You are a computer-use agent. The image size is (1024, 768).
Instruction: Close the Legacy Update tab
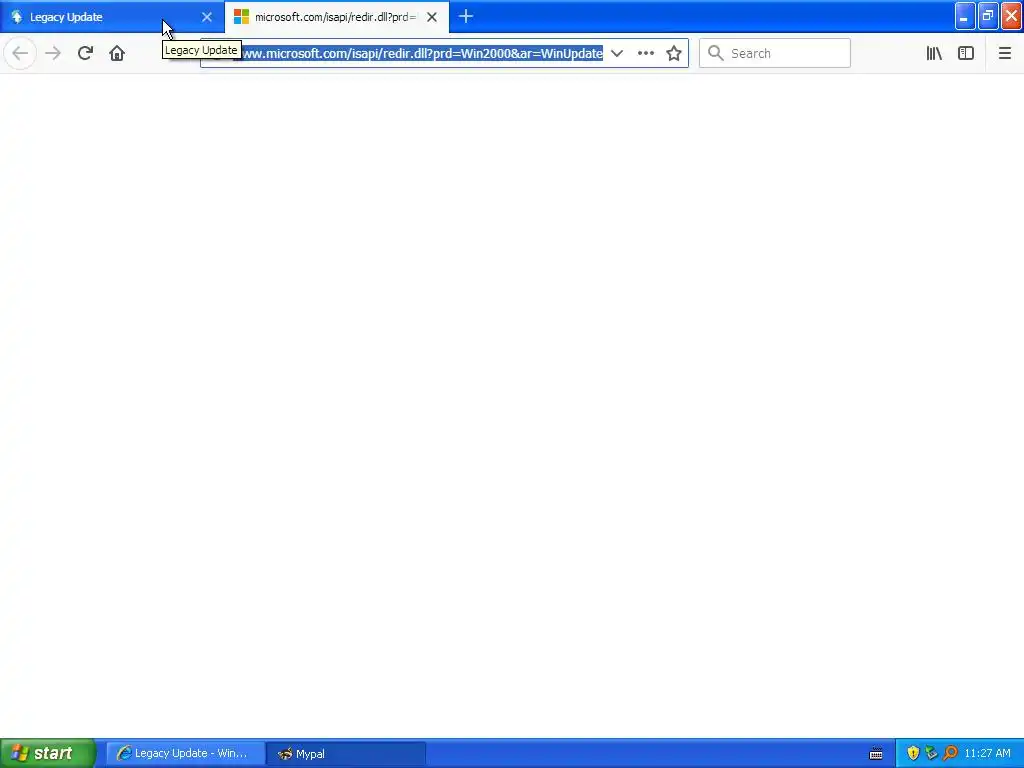[207, 17]
